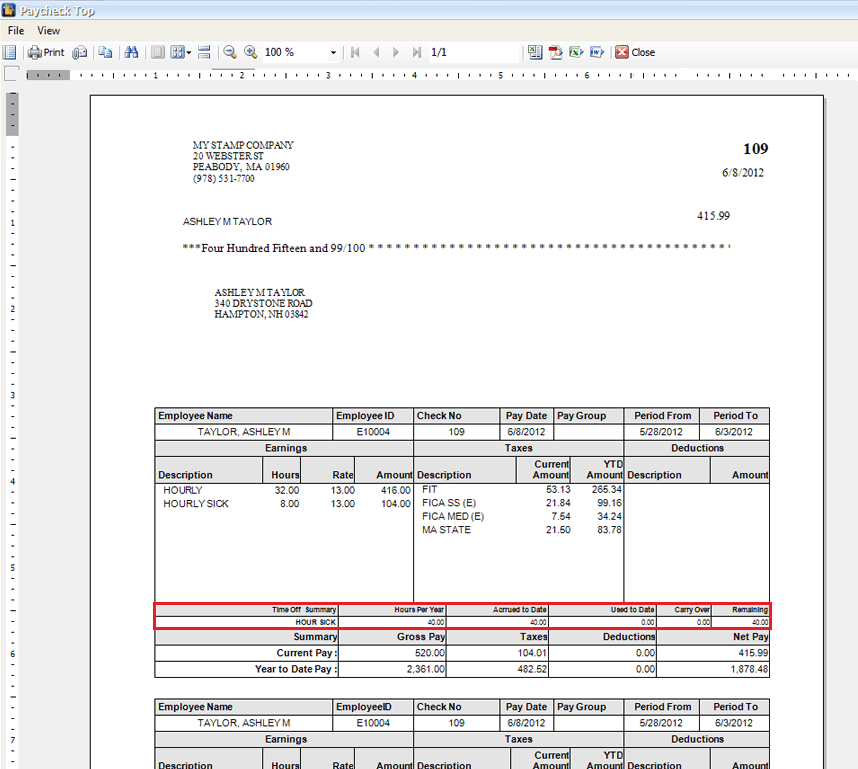Jump to the last page navigation arrow
The width and height of the screenshot is (858, 769).
tap(417, 52)
